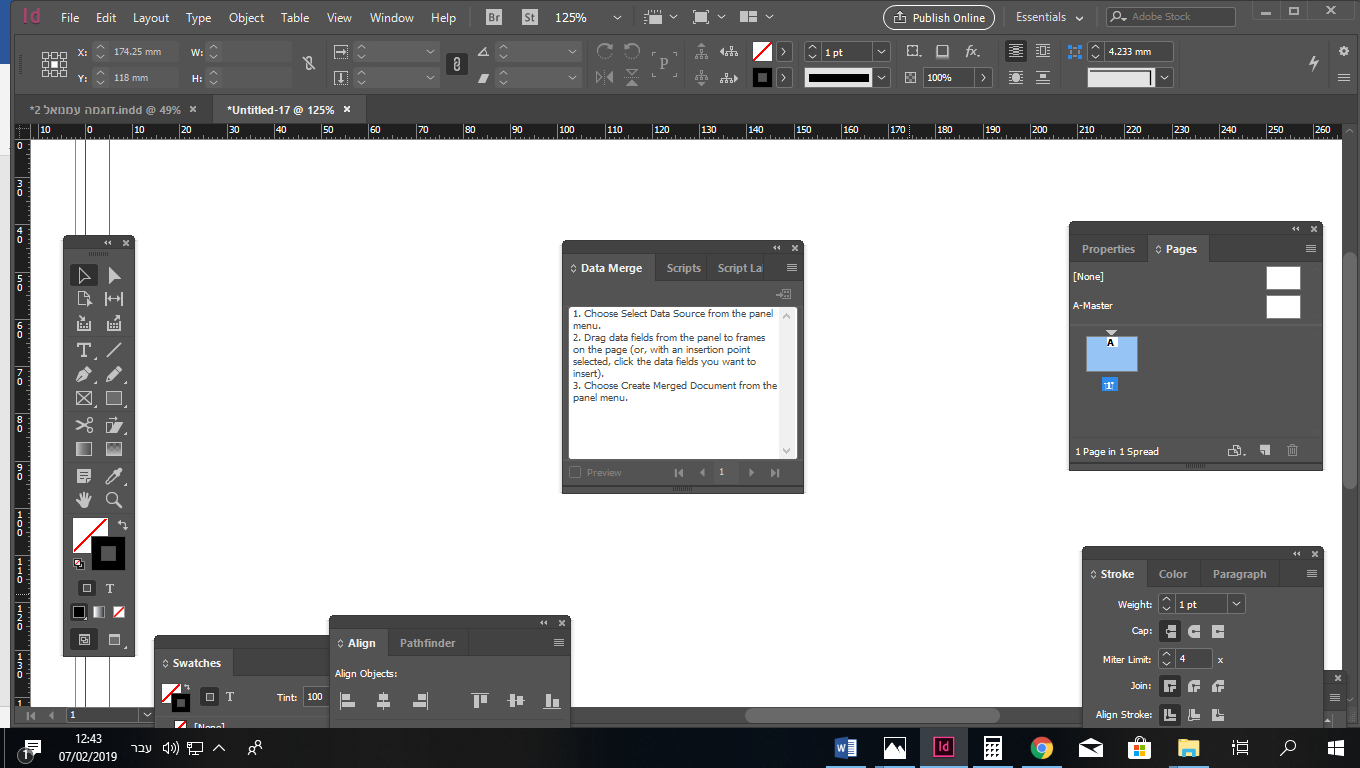Image resolution: width=1360 pixels, height=768 pixels.
Task: Click the Align horizontal centers icon
Action: click(383, 700)
